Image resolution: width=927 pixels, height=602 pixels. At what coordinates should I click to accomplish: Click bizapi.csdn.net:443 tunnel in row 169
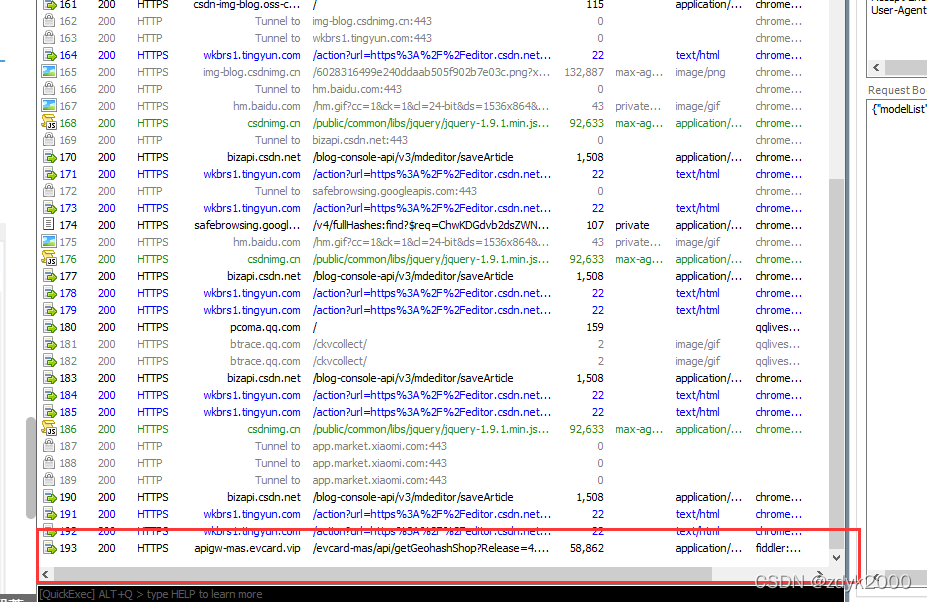pos(360,140)
